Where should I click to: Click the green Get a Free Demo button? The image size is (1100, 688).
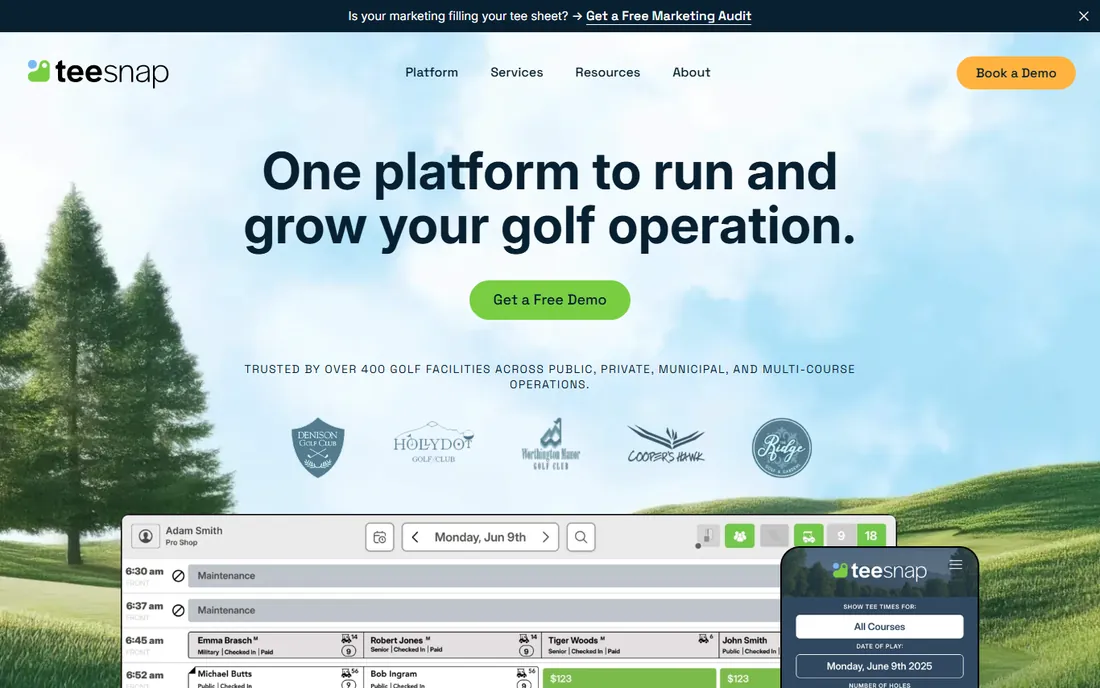pos(549,300)
